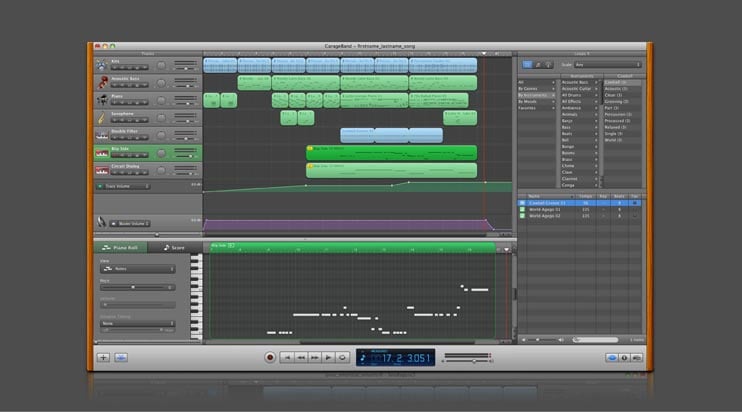742x412 pixels.
Task: Select Percussion subcategory in third column
Action: pos(622,114)
